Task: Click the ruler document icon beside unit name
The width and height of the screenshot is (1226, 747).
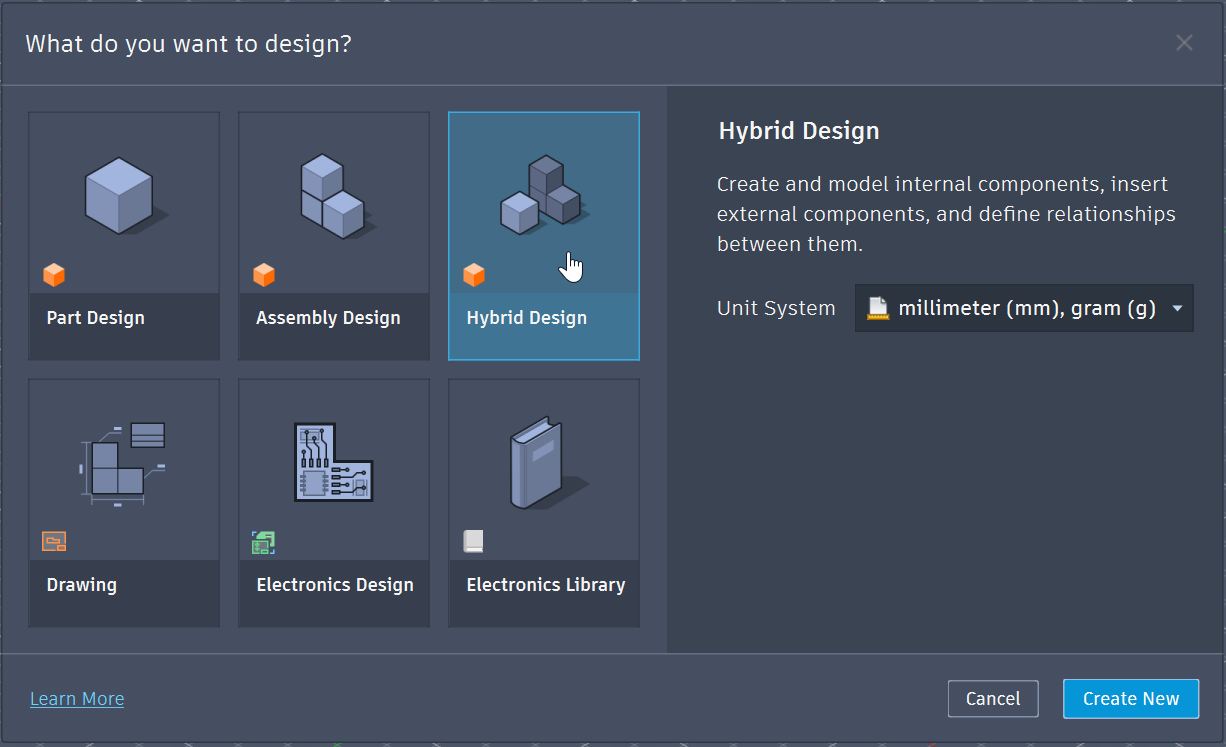Action: [877, 307]
